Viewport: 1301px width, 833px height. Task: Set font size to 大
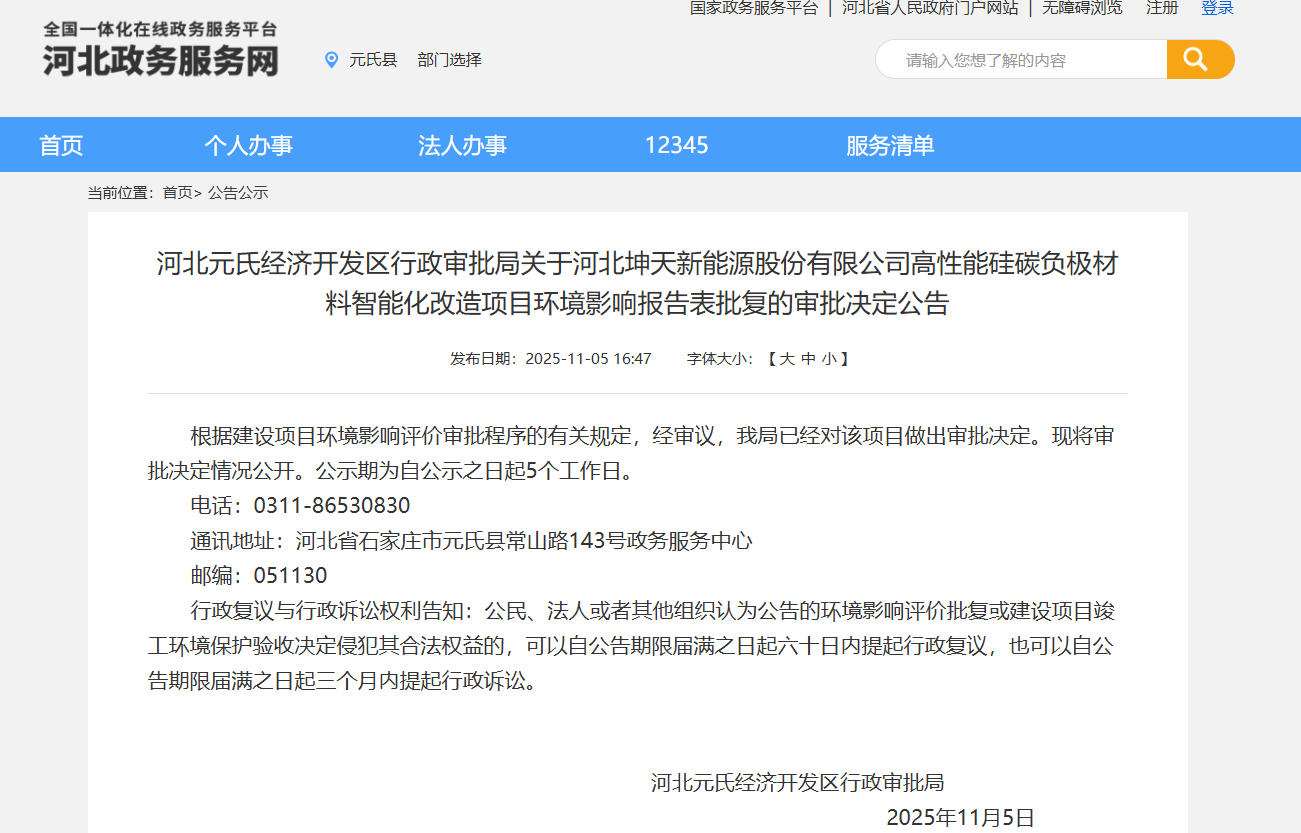787,358
